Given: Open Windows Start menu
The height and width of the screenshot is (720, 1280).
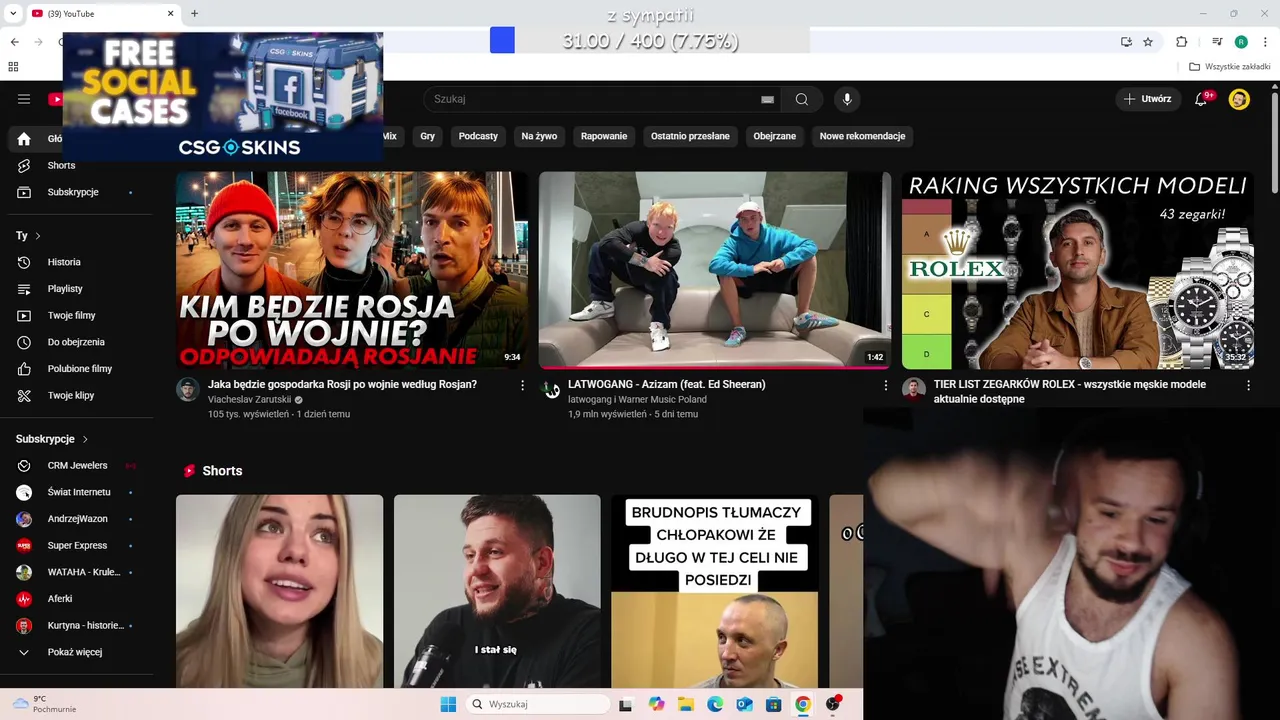Looking at the screenshot, I should [448, 704].
